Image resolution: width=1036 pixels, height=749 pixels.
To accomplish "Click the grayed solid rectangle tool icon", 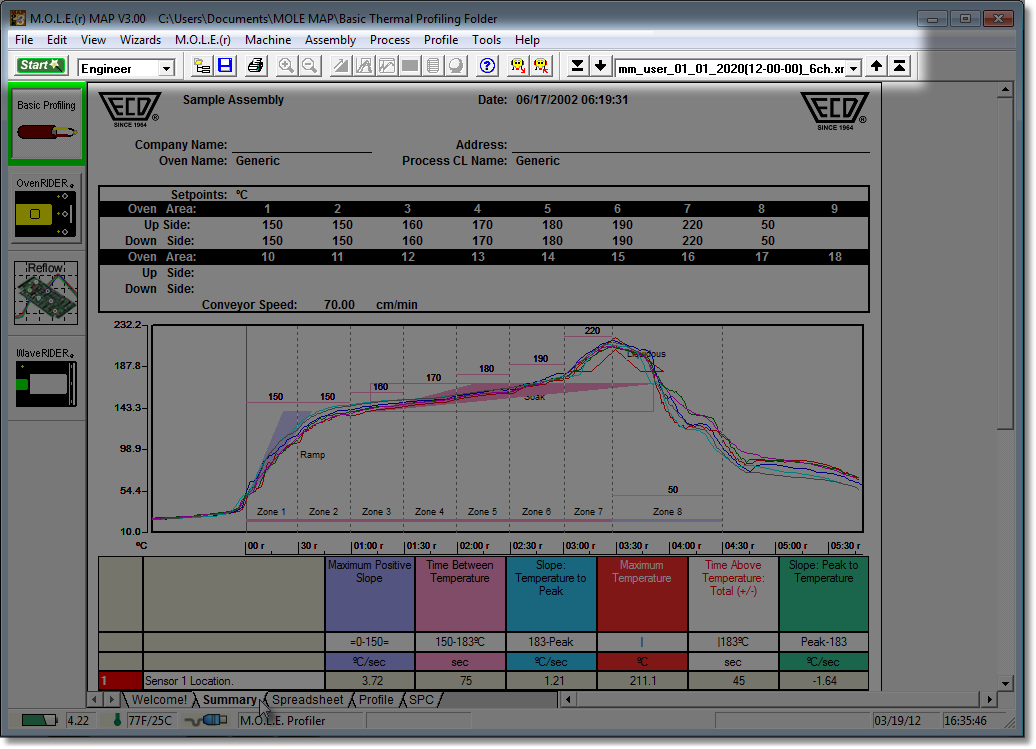I will [x=410, y=66].
